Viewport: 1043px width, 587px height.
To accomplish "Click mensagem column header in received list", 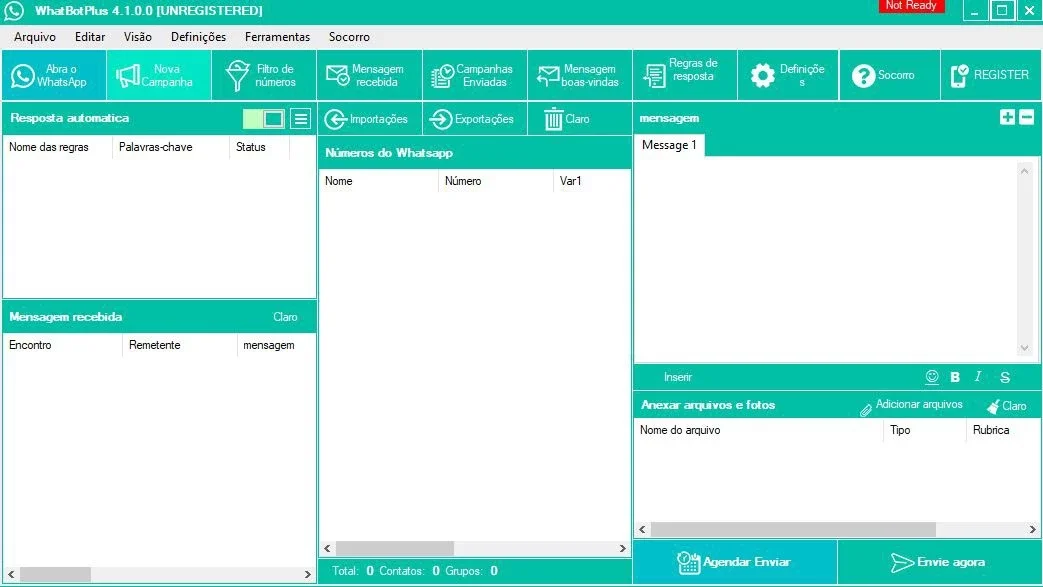I will point(276,345).
